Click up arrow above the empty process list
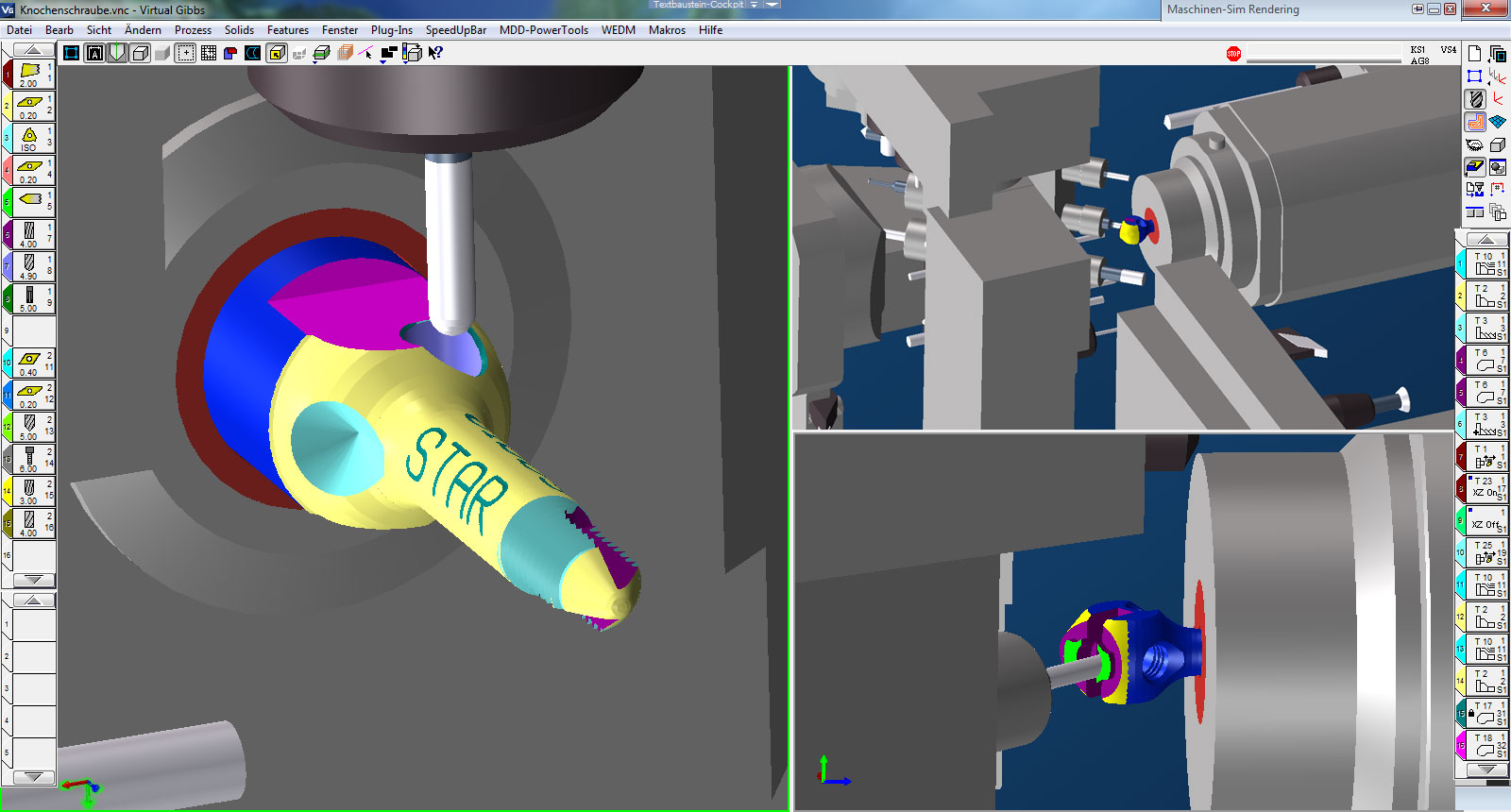 (x=34, y=601)
